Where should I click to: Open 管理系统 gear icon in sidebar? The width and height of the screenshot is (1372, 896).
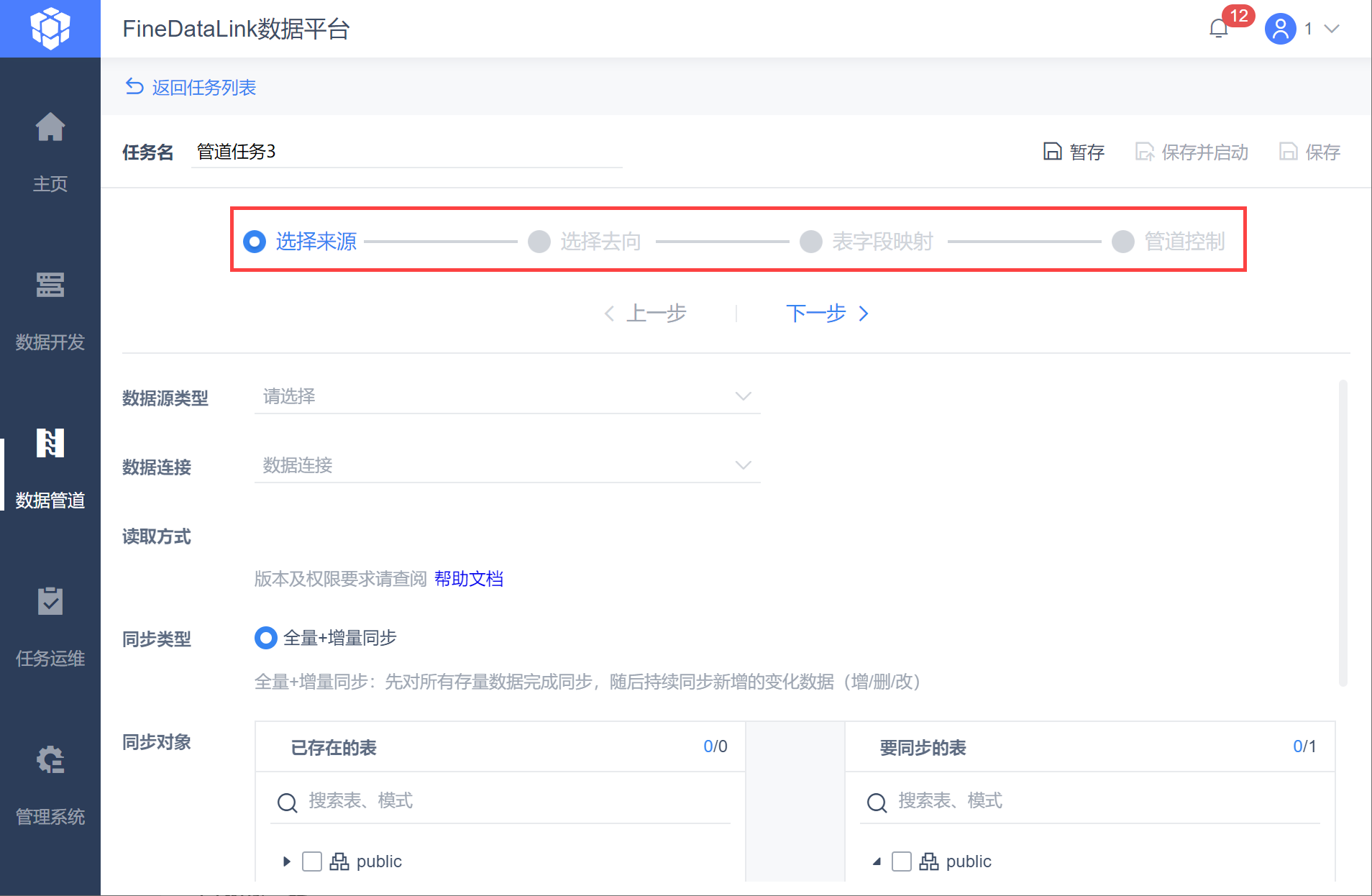click(50, 759)
